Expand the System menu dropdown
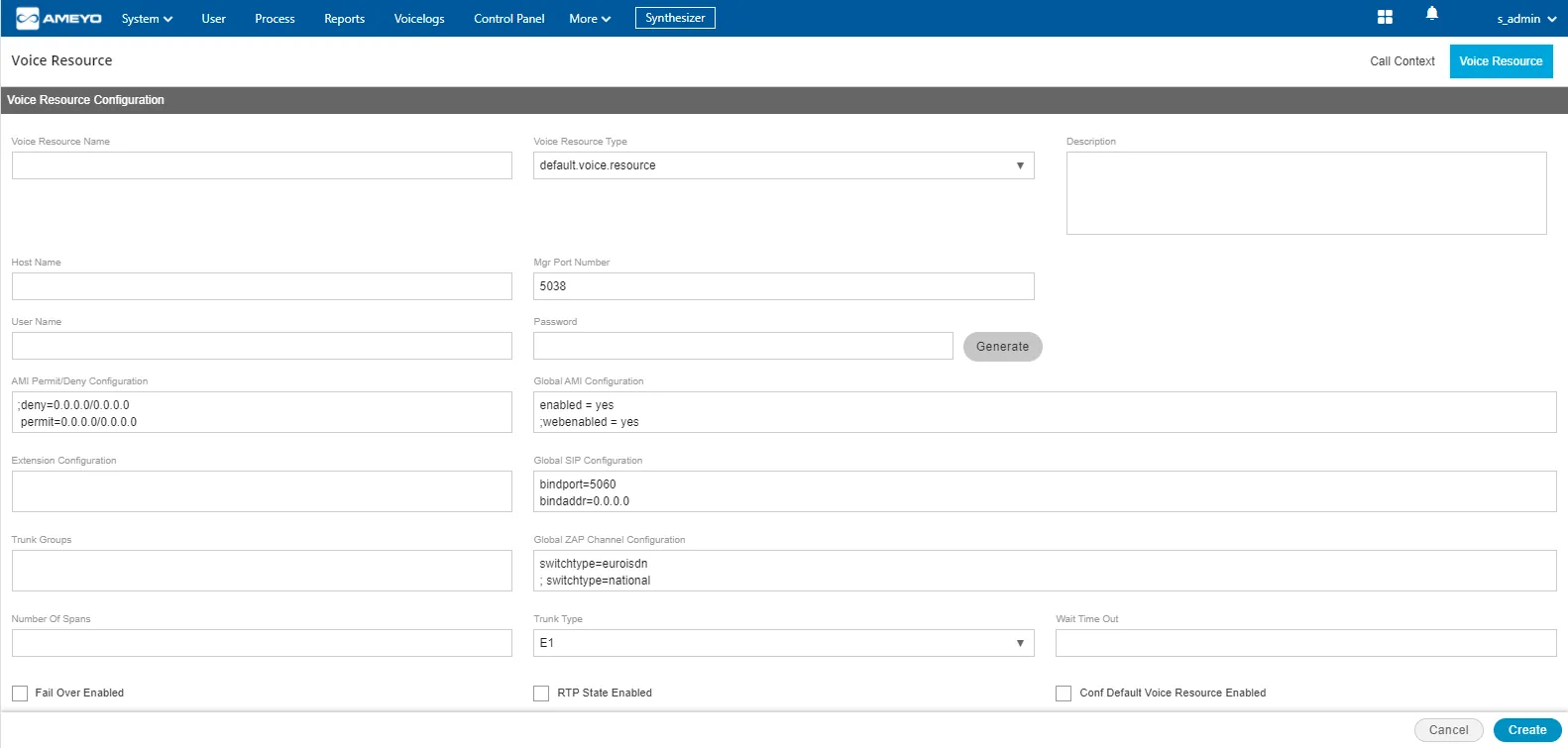The width and height of the screenshot is (1568, 748). (x=147, y=19)
